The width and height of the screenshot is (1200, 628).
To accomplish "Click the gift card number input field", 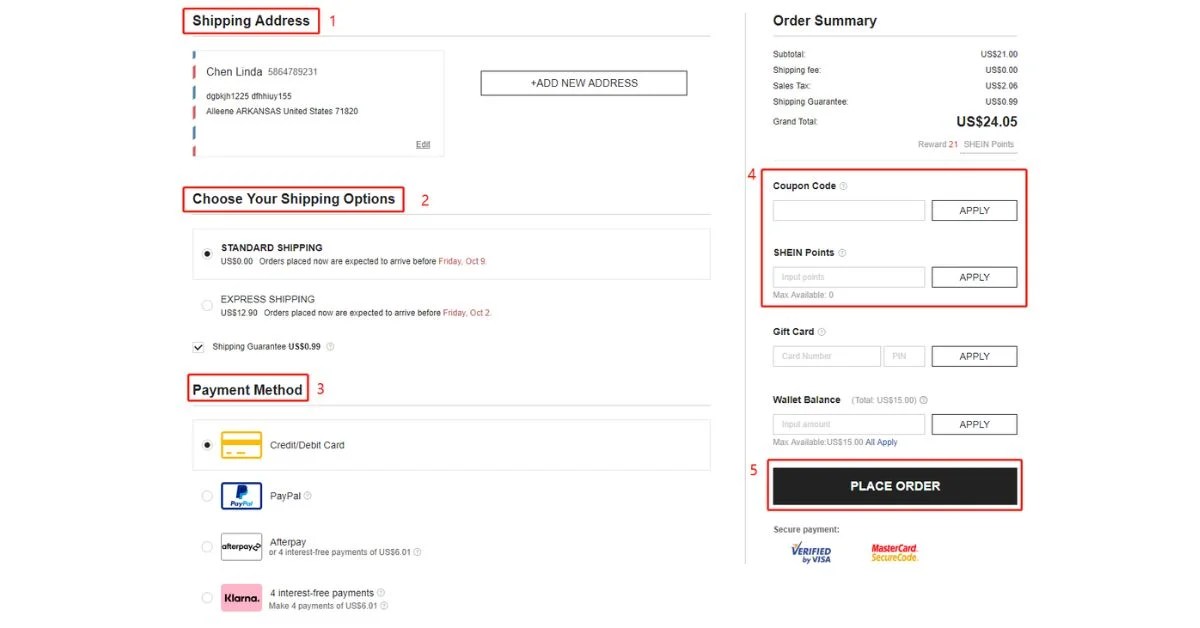I will (826, 356).
